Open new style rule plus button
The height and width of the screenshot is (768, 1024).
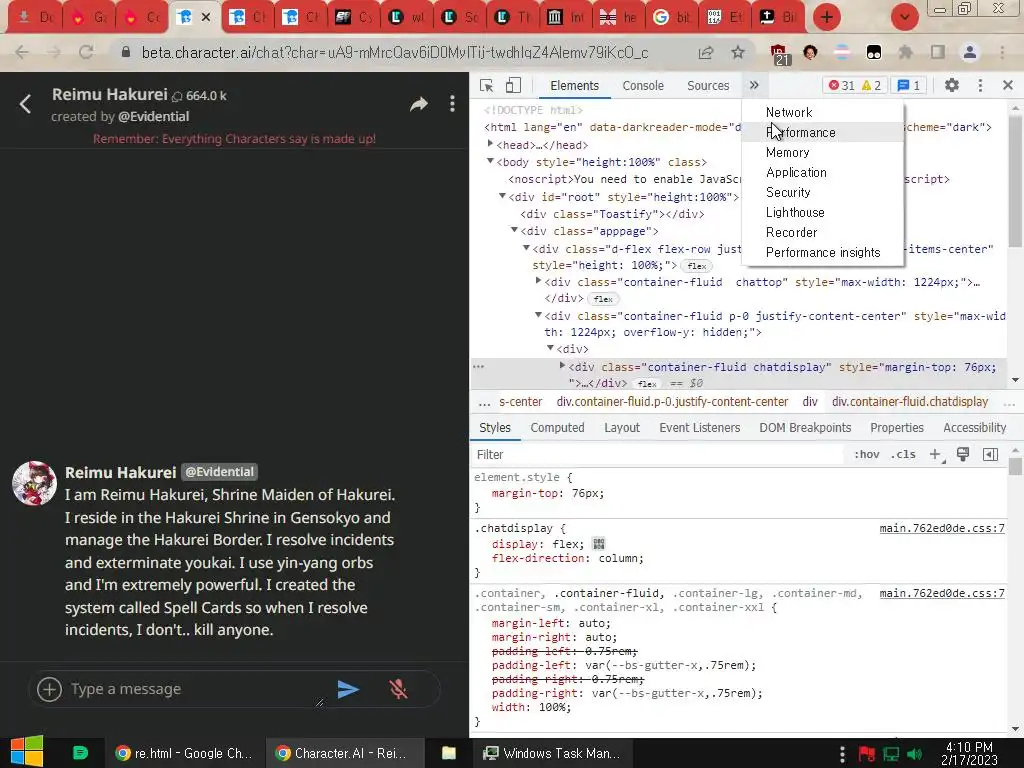[x=936, y=455]
